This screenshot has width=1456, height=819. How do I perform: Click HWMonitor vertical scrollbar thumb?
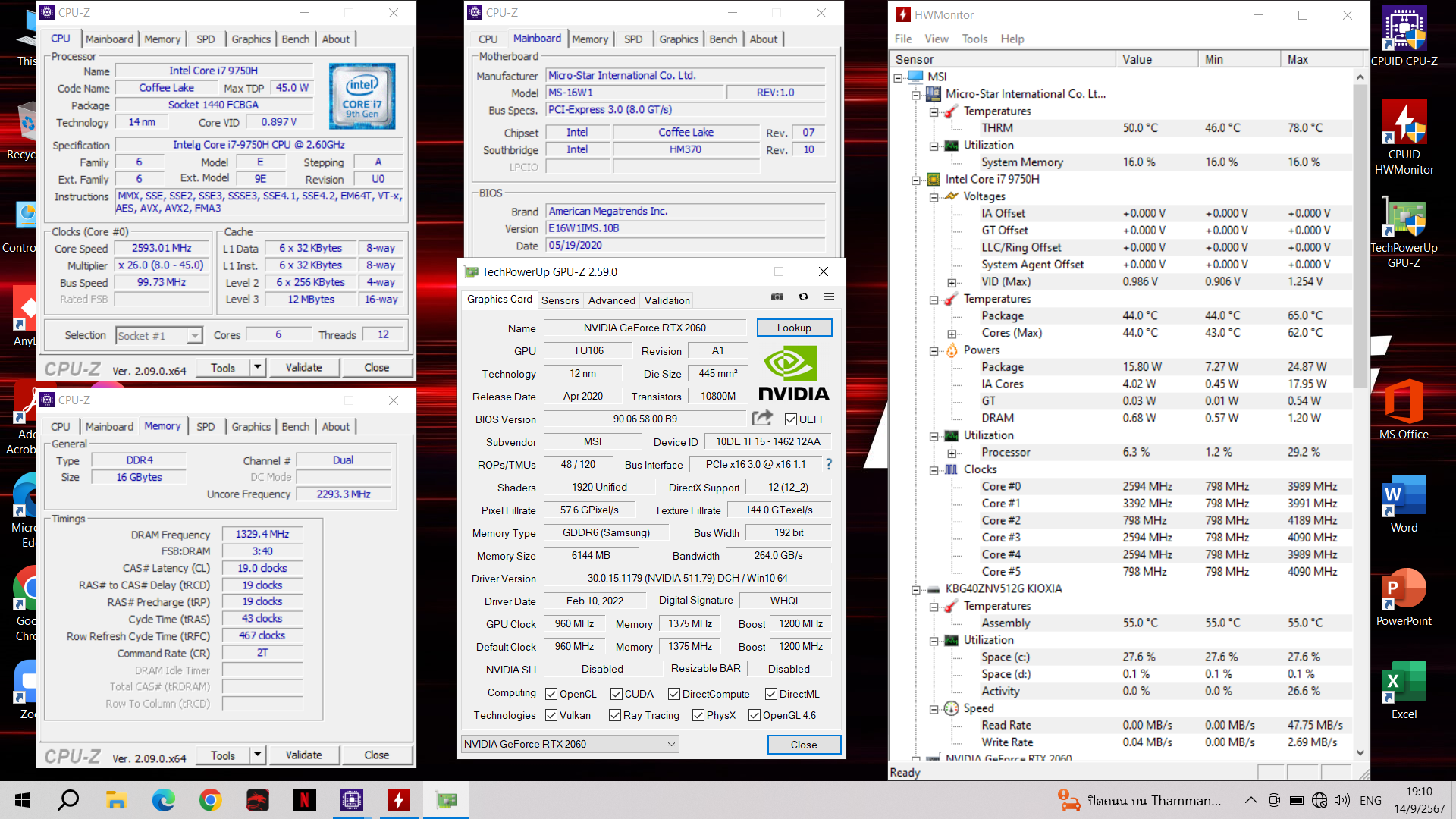1360,235
